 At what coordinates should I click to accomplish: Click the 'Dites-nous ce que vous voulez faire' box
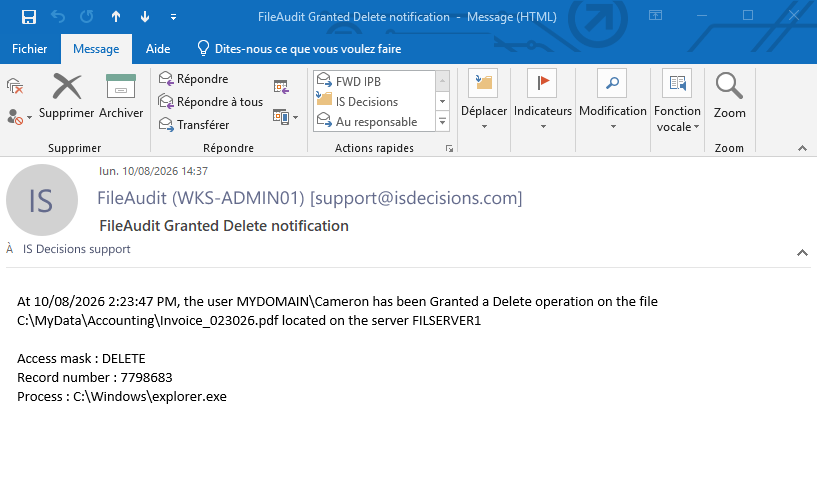click(x=300, y=49)
